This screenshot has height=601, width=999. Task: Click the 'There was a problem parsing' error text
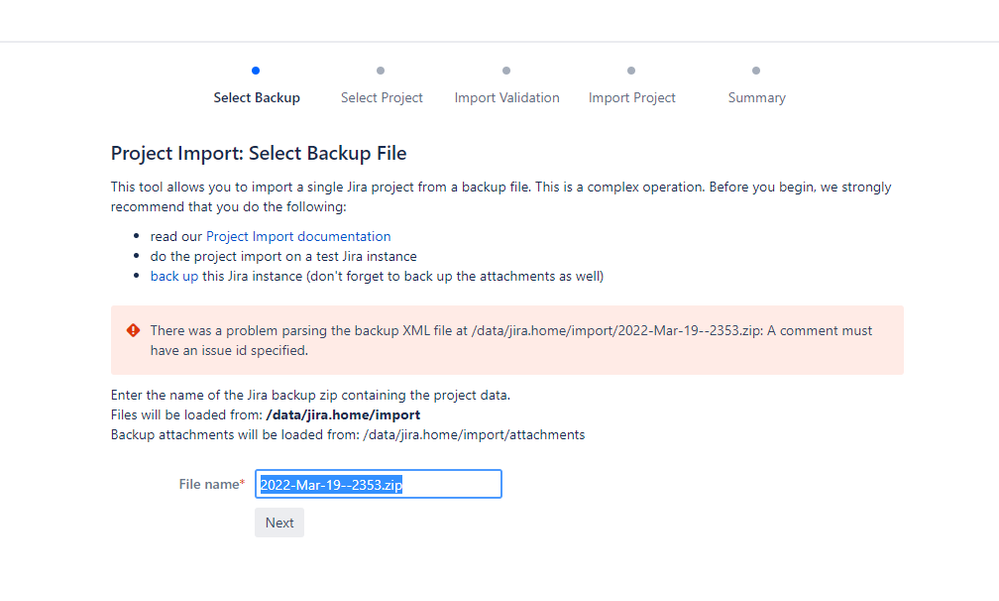[x=511, y=340]
